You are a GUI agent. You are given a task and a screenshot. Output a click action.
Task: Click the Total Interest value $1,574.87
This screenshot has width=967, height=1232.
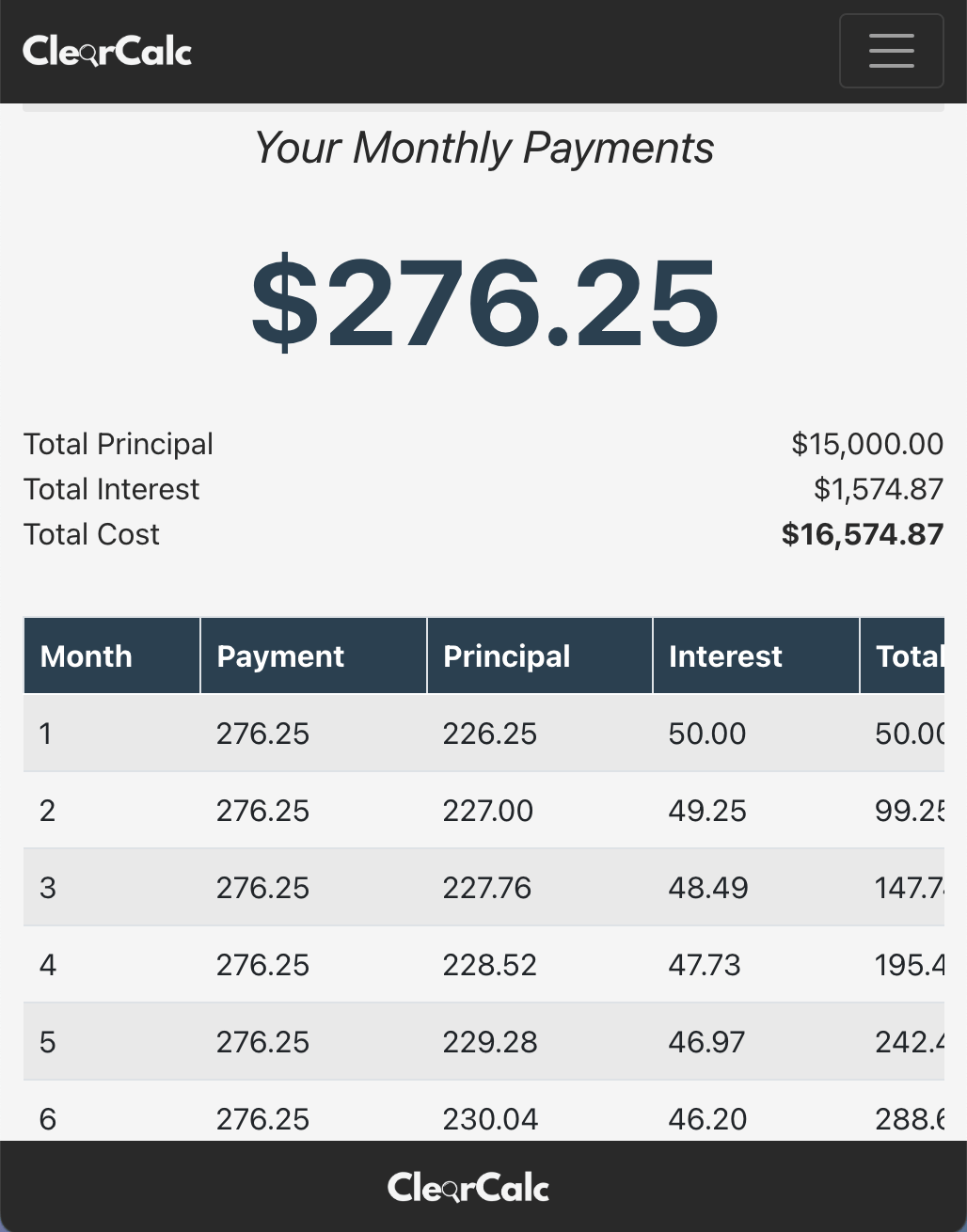(878, 489)
